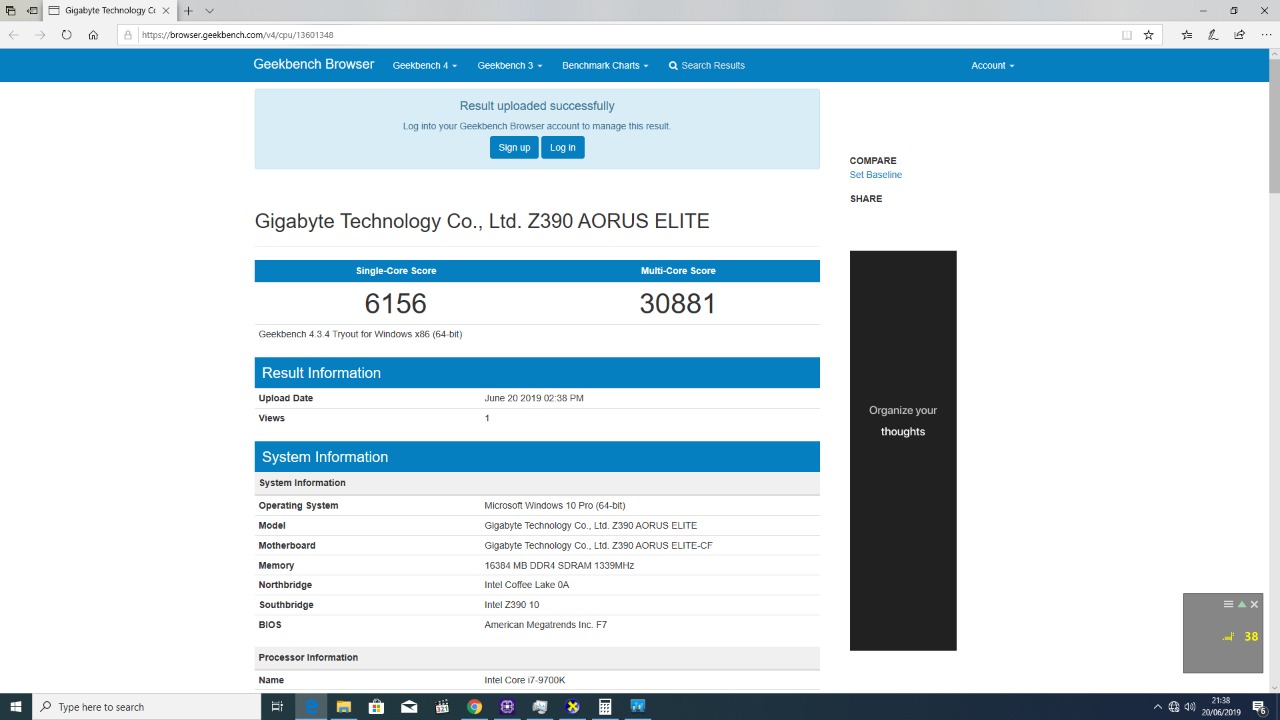
Task: Click the Add notes pen icon
Action: [x=1213, y=35]
